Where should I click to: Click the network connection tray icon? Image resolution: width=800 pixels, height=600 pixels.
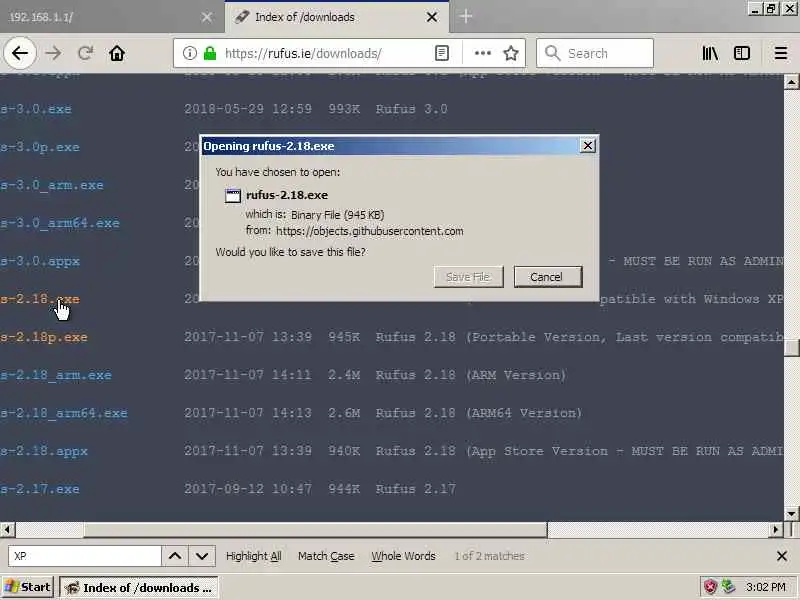click(729, 587)
